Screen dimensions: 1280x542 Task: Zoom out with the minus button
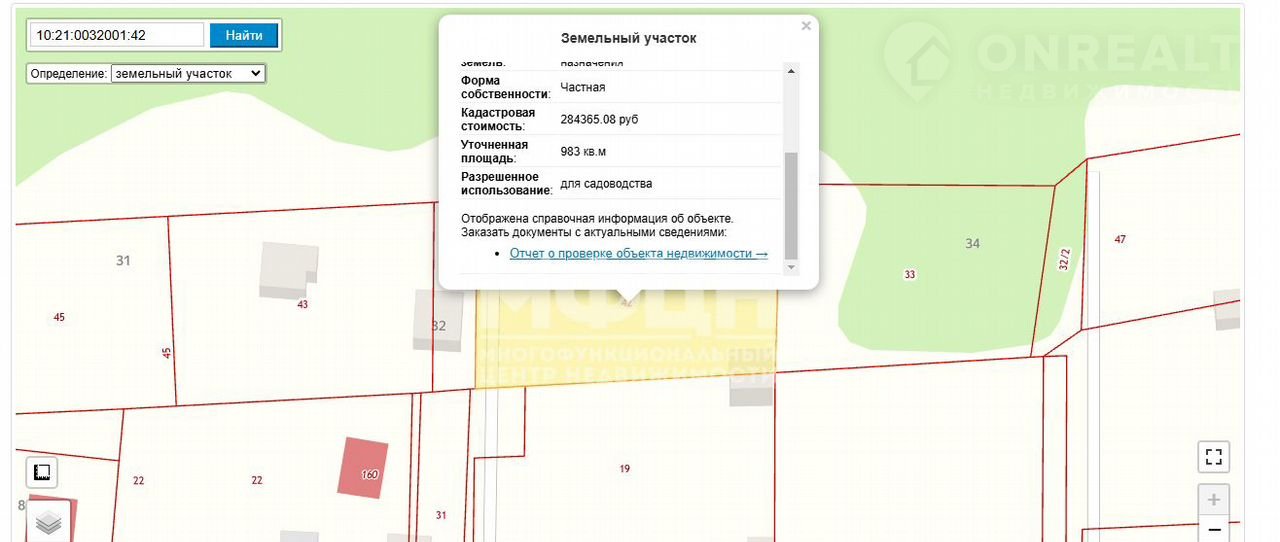[1214, 529]
